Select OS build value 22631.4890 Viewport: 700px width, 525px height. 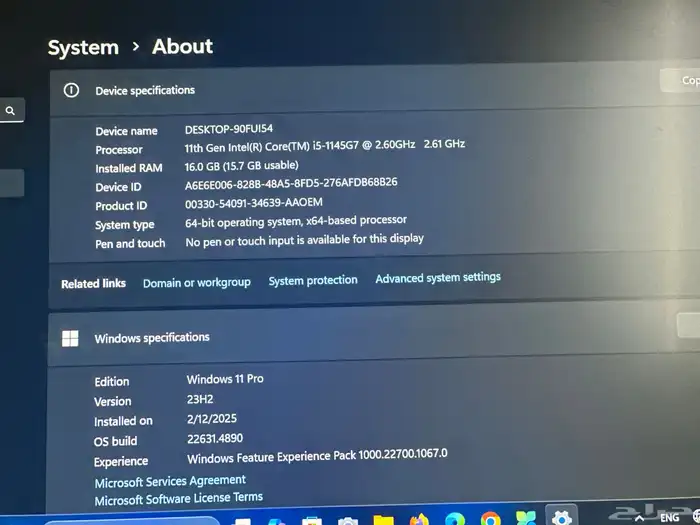click(x=215, y=438)
